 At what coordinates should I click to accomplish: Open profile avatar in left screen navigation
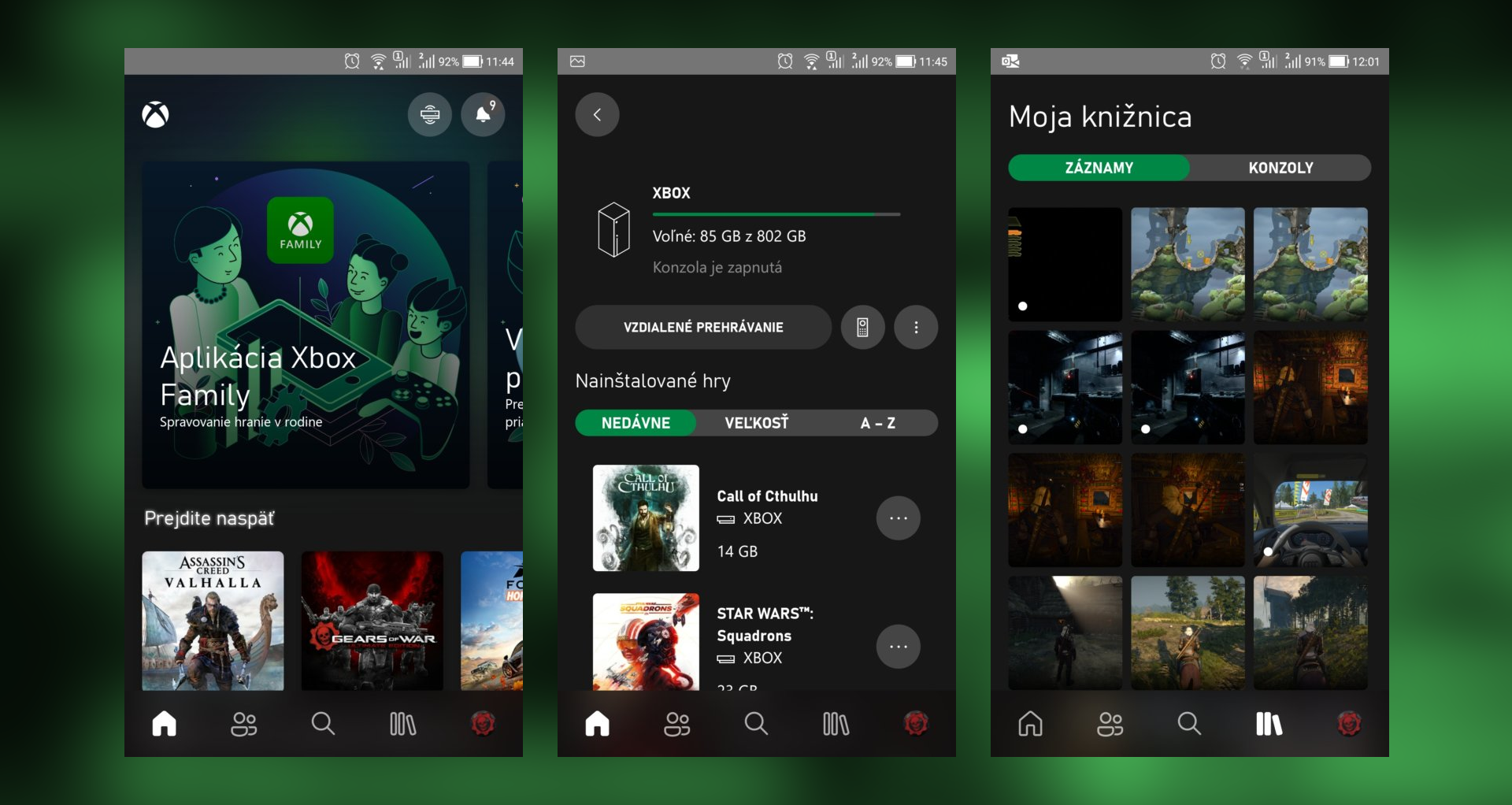click(x=483, y=723)
